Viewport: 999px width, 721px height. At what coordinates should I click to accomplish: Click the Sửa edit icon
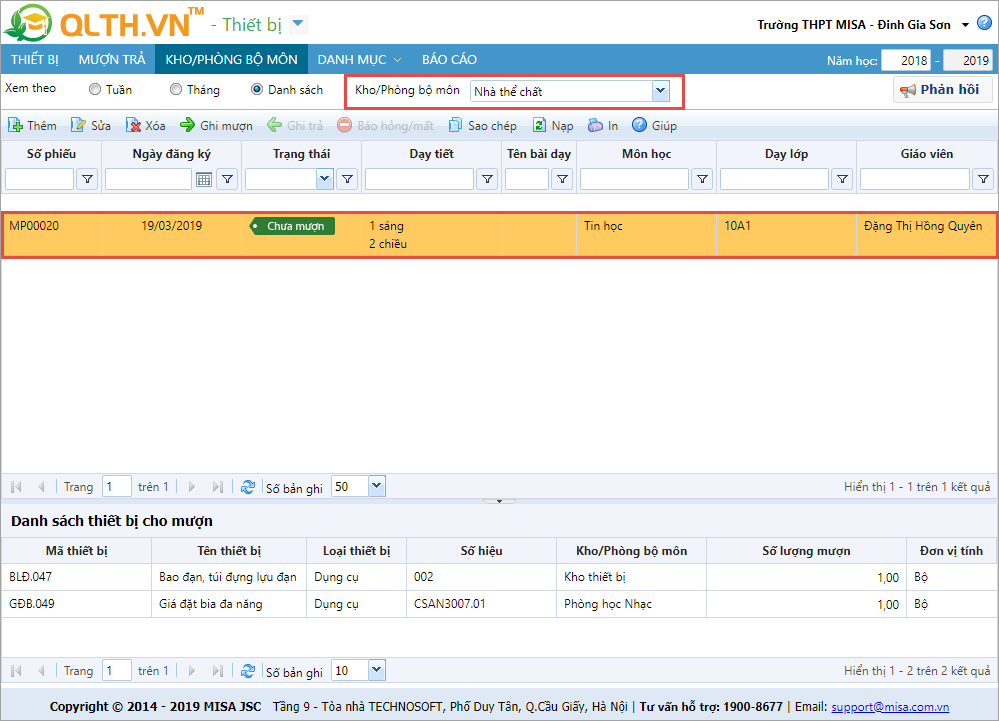click(x=78, y=125)
